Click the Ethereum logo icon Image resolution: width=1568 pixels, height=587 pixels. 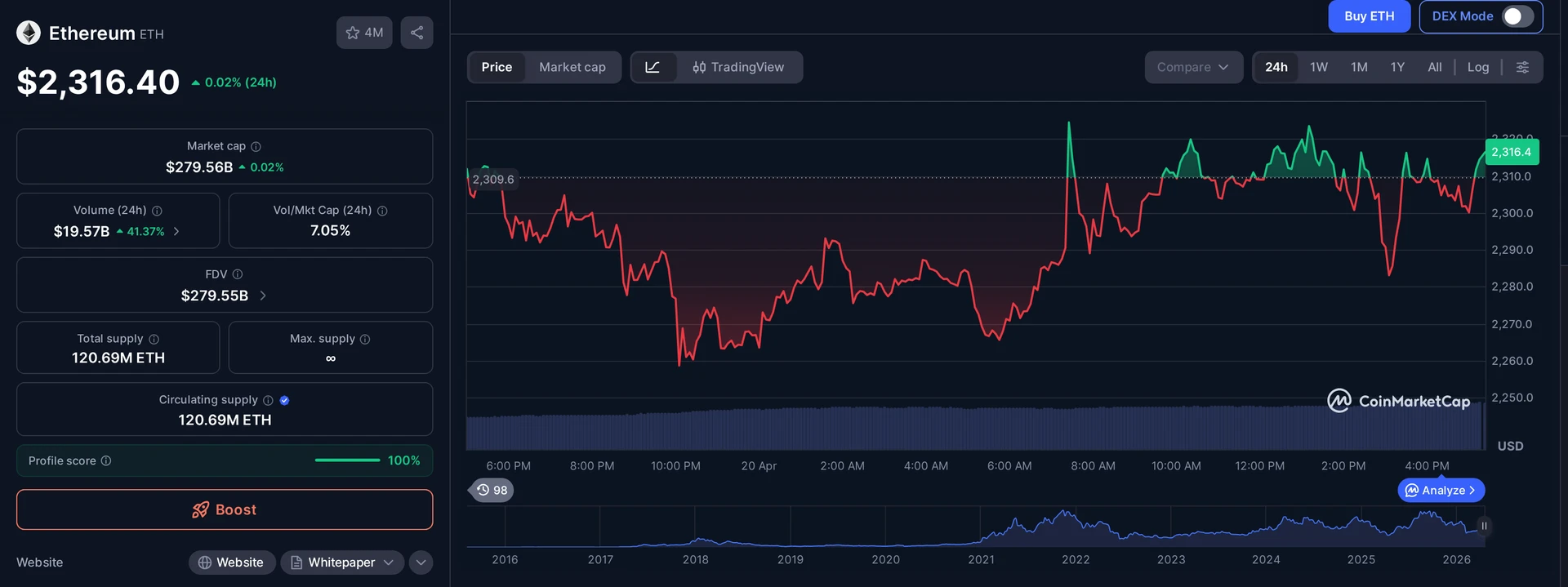29,33
